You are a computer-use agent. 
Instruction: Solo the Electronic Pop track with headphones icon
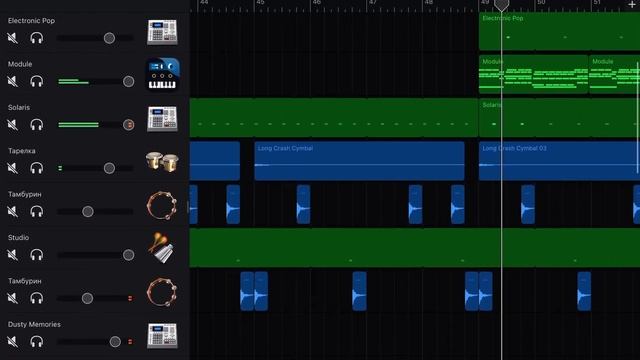(37, 38)
